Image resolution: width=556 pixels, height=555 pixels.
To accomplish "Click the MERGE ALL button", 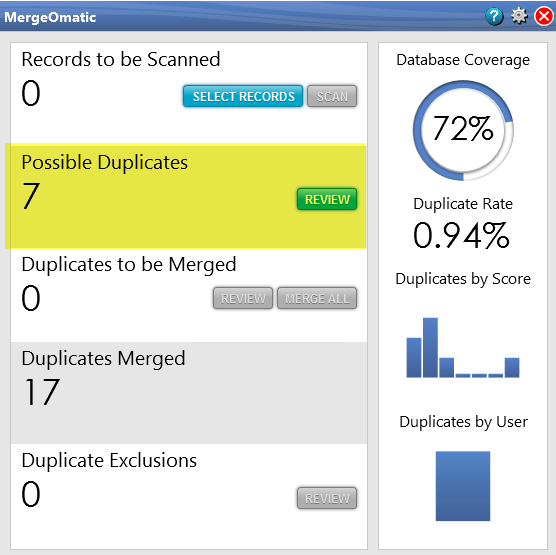I will click(317, 298).
